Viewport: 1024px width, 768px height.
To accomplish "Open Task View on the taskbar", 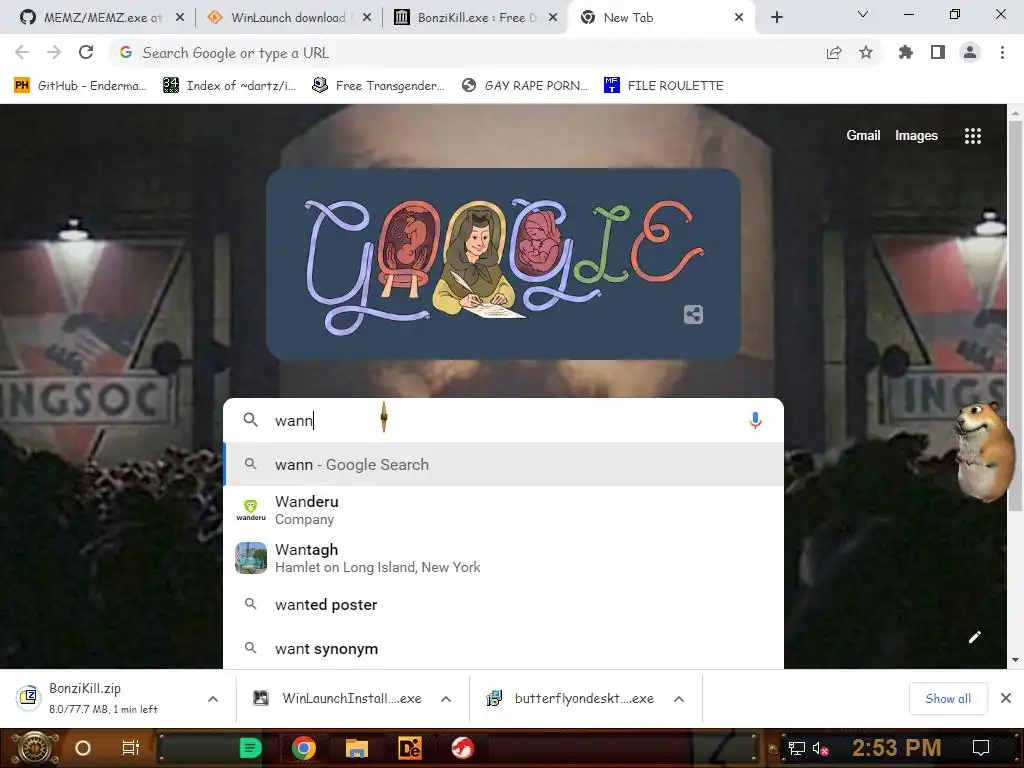I will coord(131,748).
